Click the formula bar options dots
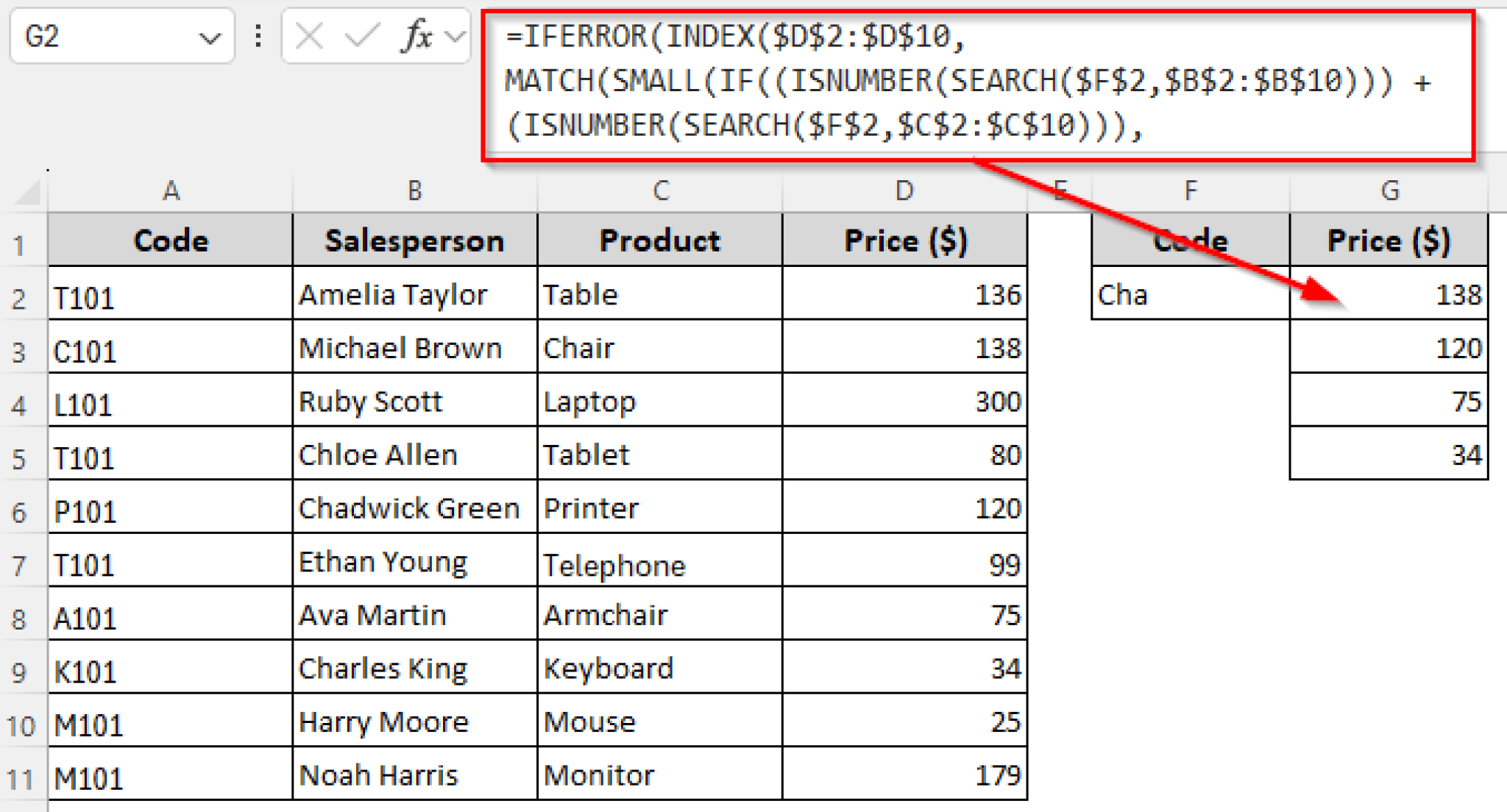This screenshot has width=1507, height=812. (258, 35)
